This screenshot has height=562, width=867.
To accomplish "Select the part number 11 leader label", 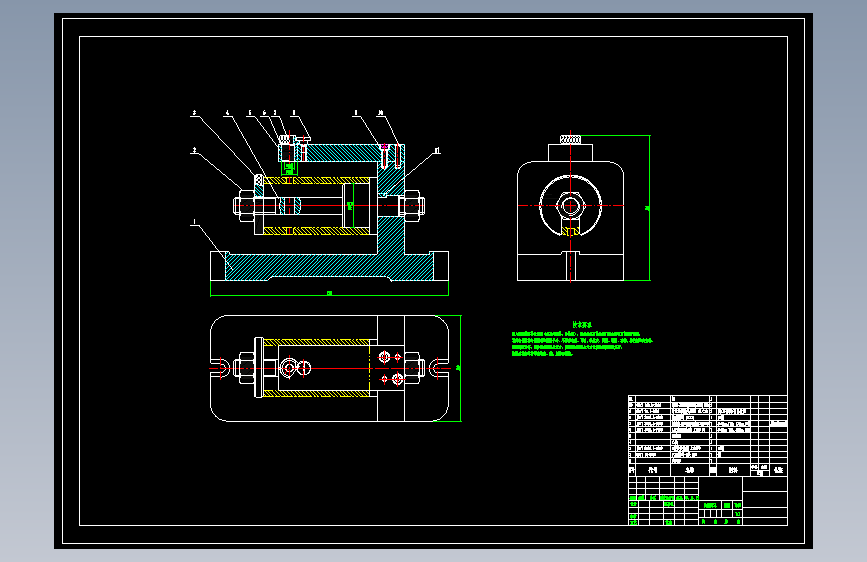I will click(437, 150).
